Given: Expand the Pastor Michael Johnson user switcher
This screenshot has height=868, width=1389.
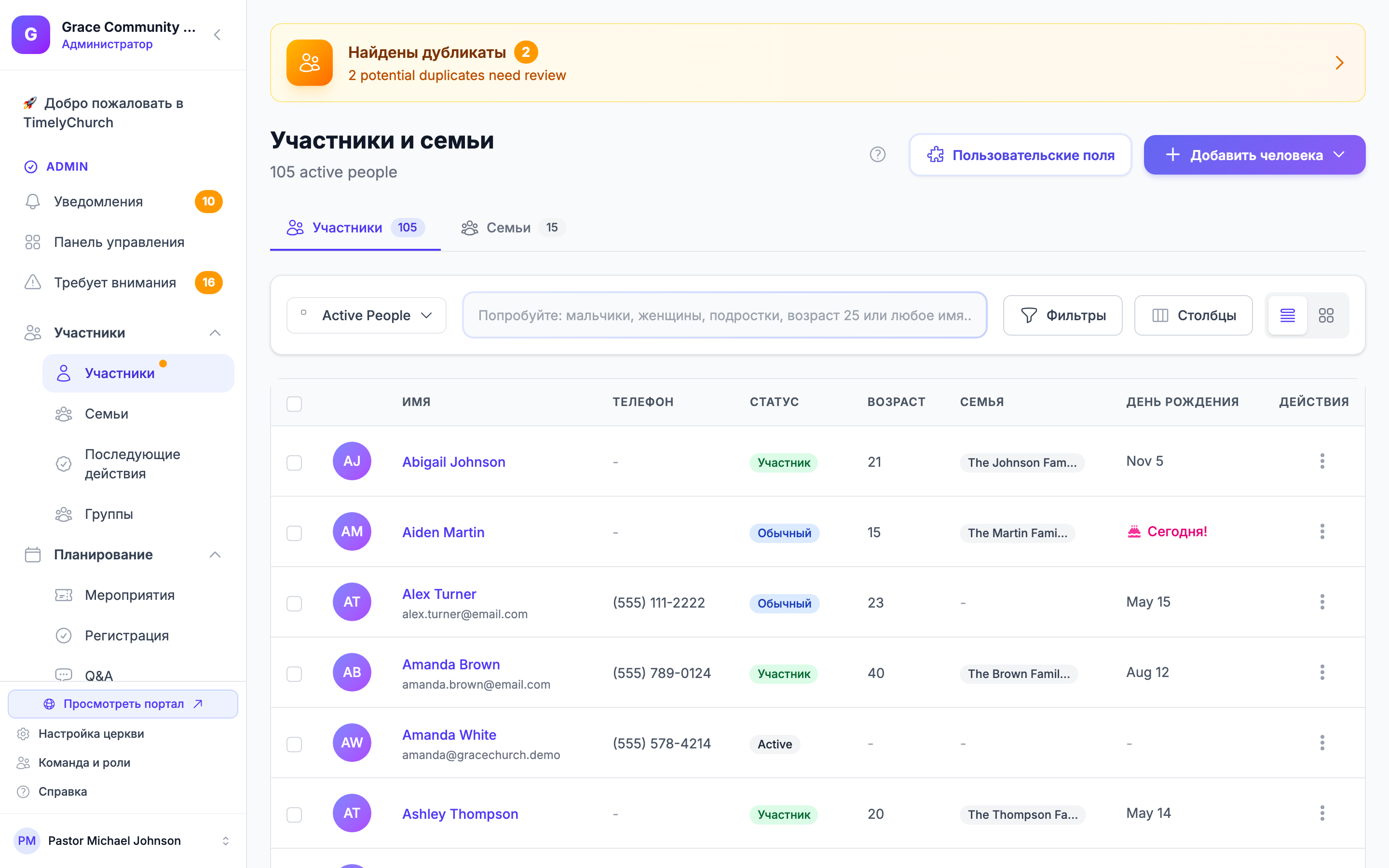Looking at the screenshot, I should pos(226,841).
